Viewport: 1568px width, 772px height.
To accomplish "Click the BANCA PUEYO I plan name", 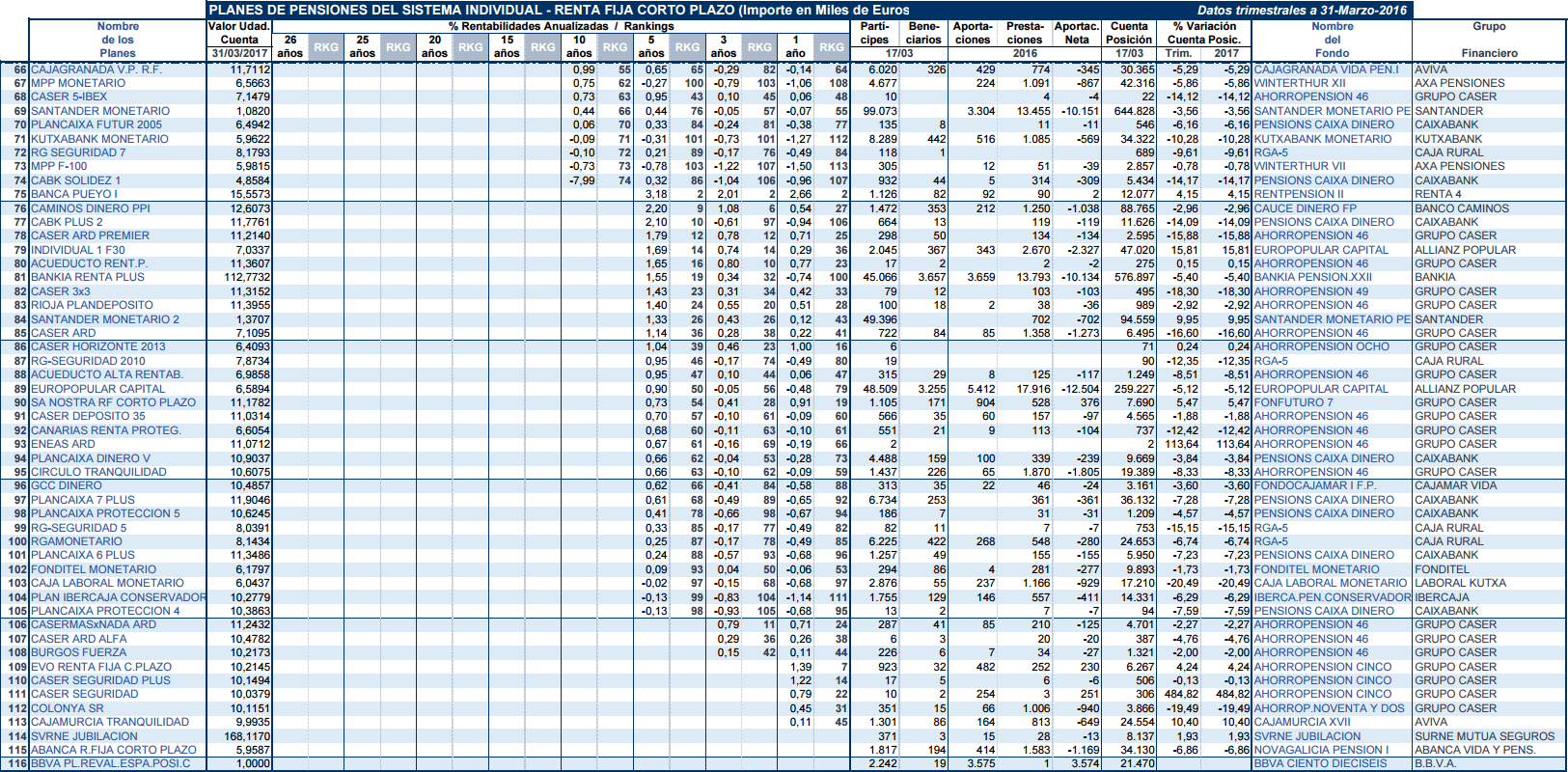I will coord(74,194).
